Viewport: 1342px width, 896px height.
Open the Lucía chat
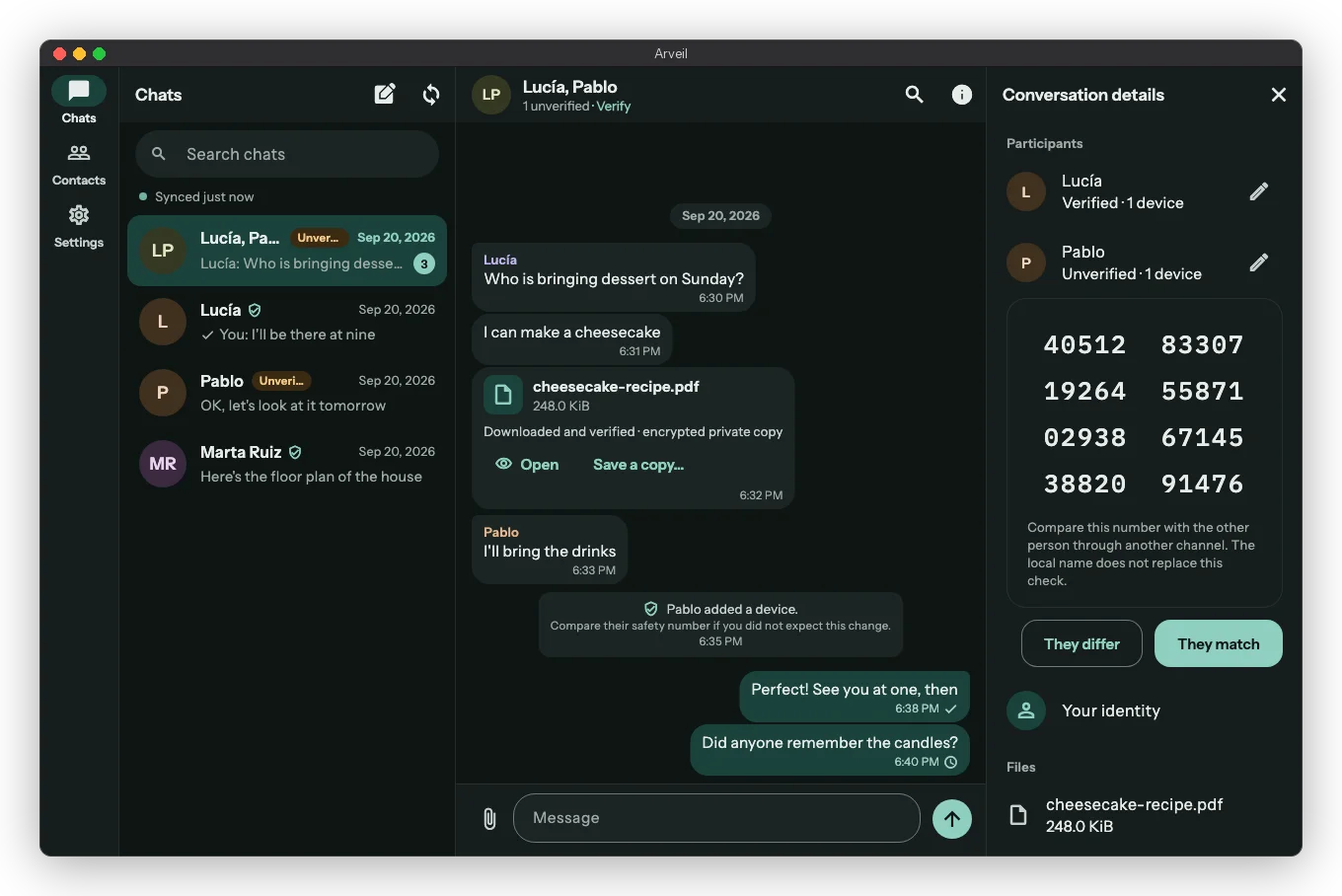287,322
